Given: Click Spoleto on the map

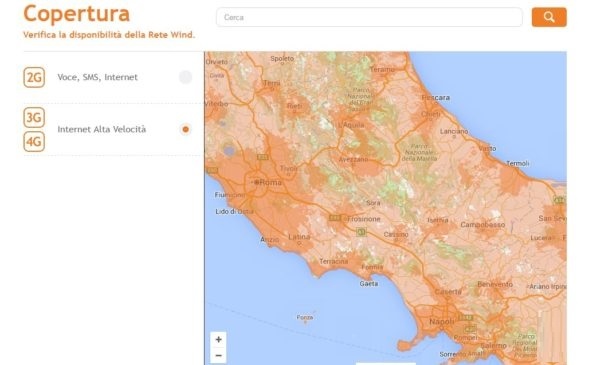Looking at the screenshot, I should 282,59.
